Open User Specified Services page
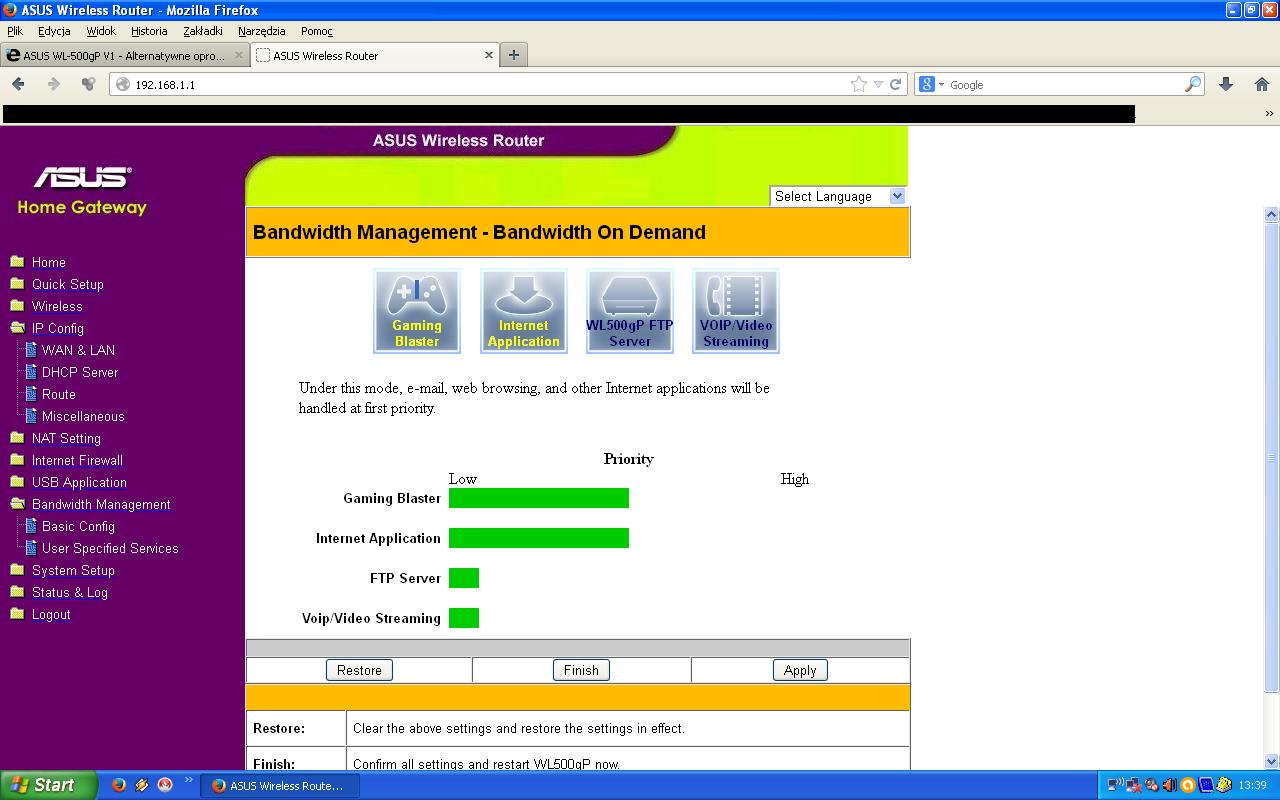The width and height of the screenshot is (1280, 800). click(x=110, y=548)
